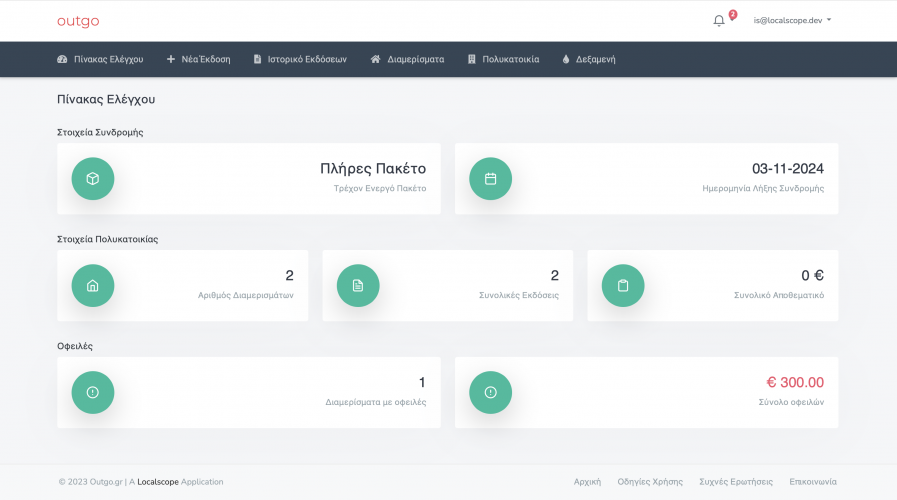Click the Συνολικές Εκδόσεις label
Viewport: 897px width, 500px height.
[x=519, y=295]
